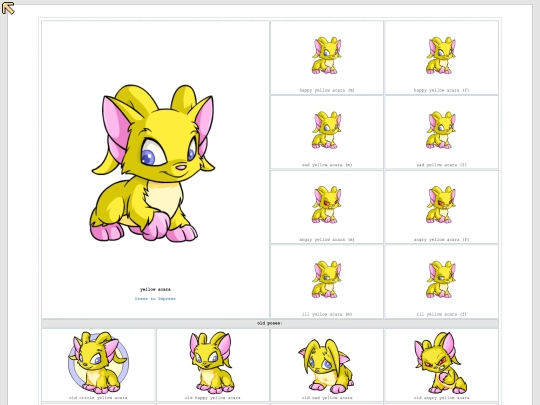Select the angry yellow acara (f) image

[441, 205]
